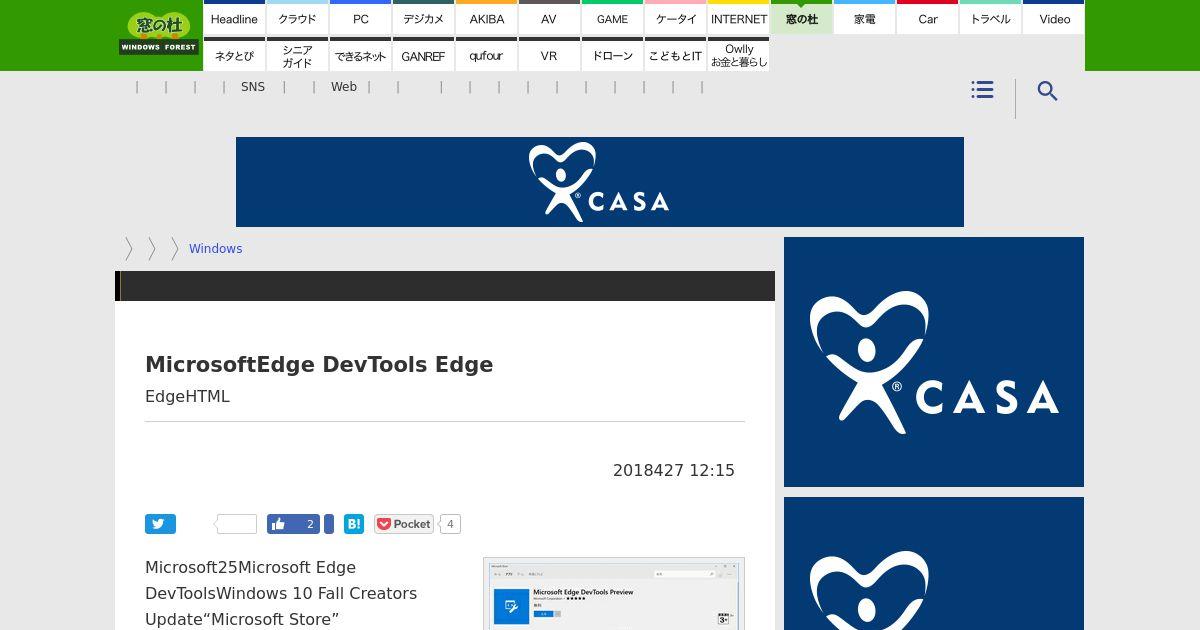Save article to Pocket
Image resolution: width=1200 pixels, height=630 pixels.
404,524
